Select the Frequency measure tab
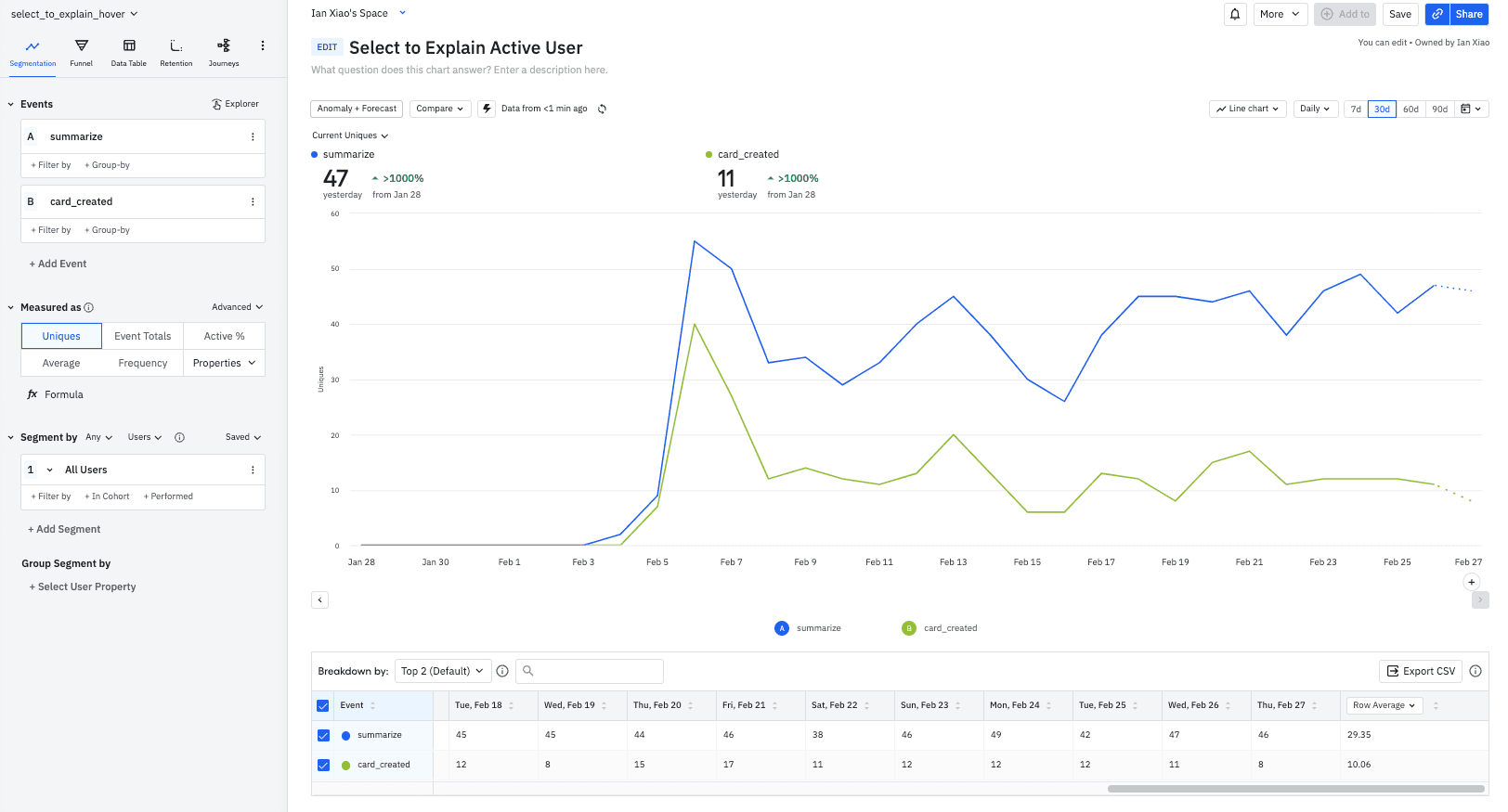 pos(143,363)
